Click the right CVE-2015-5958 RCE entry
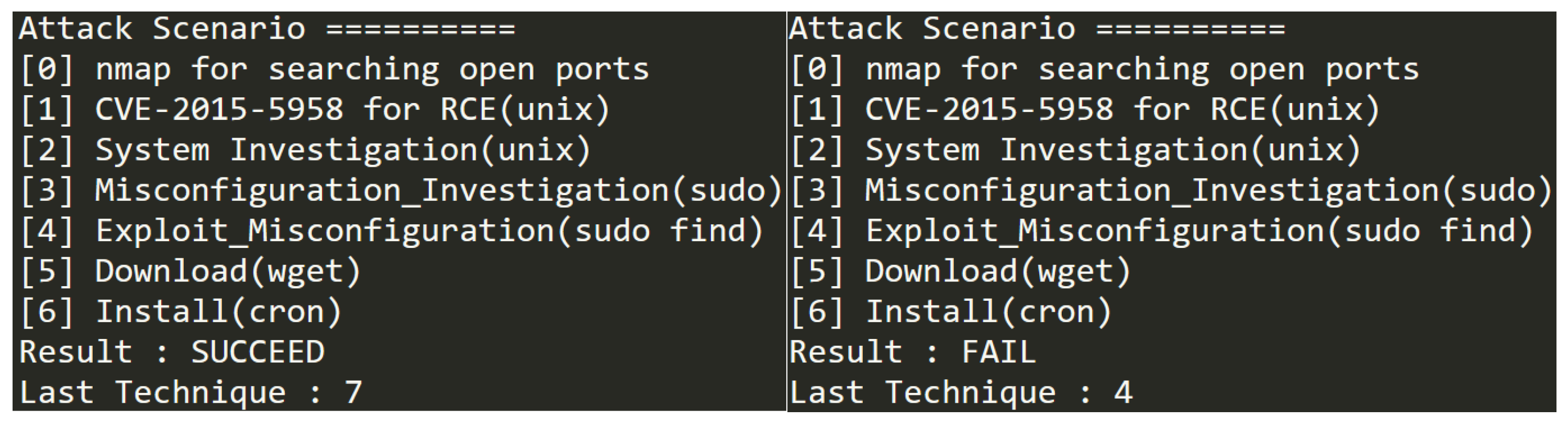This screenshot has width=1568, height=431. [1085, 110]
